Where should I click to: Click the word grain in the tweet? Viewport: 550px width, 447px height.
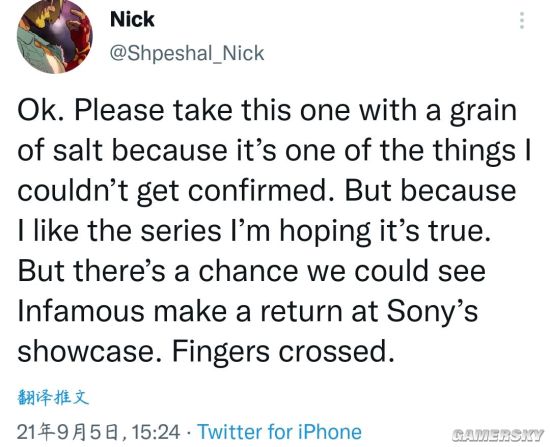[483, 112]
